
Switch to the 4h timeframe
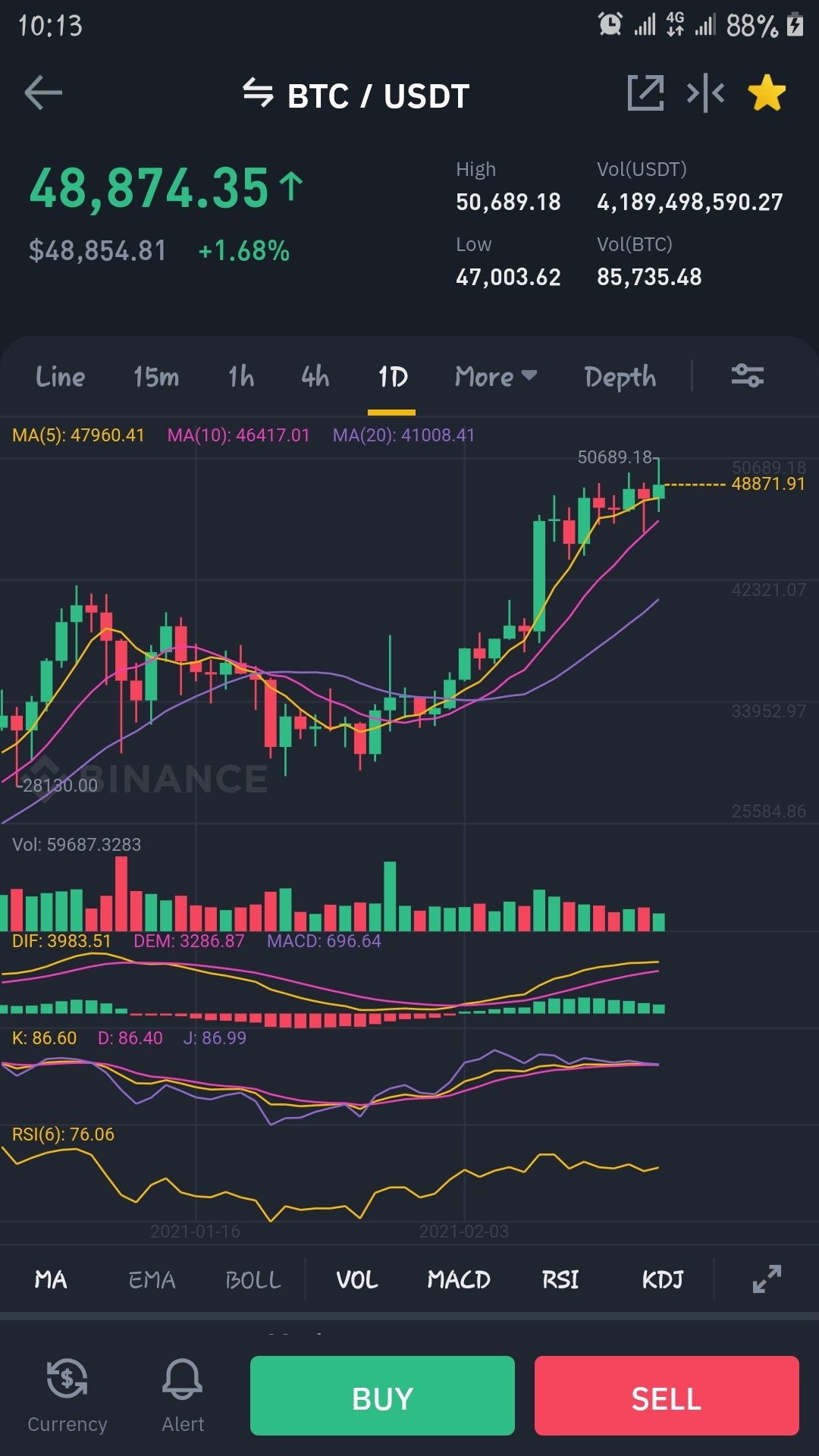315,376
